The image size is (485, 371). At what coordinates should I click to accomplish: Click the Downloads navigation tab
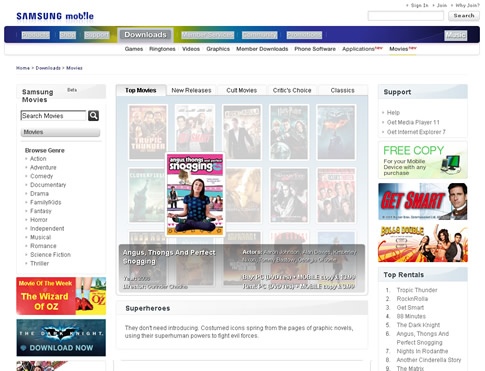pyautogui.click(x=145, y=35)
